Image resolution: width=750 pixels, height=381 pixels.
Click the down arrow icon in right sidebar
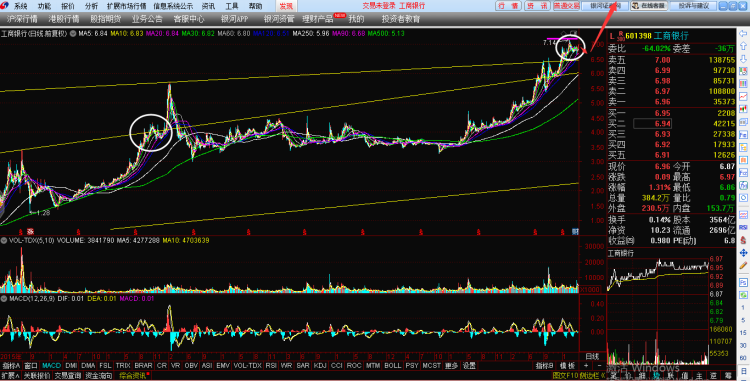pyautogui.click(x=743, y=59)
